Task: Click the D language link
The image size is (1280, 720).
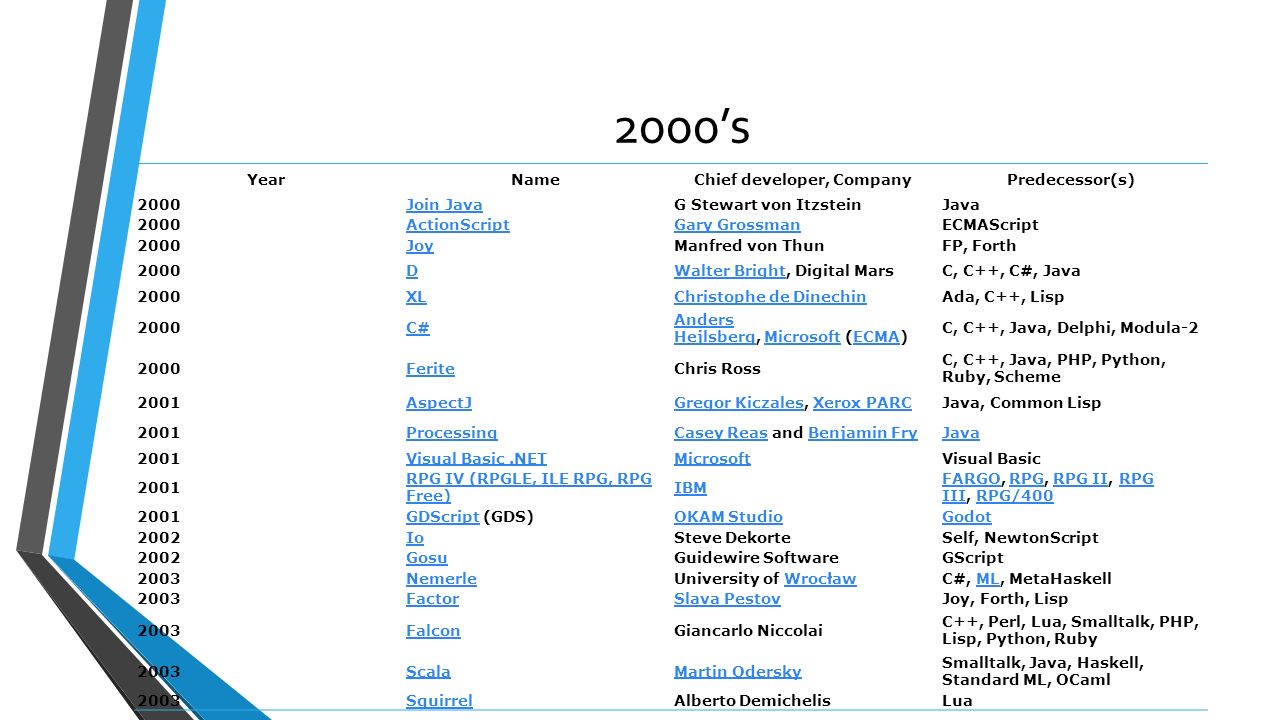Action: (412, 271)
